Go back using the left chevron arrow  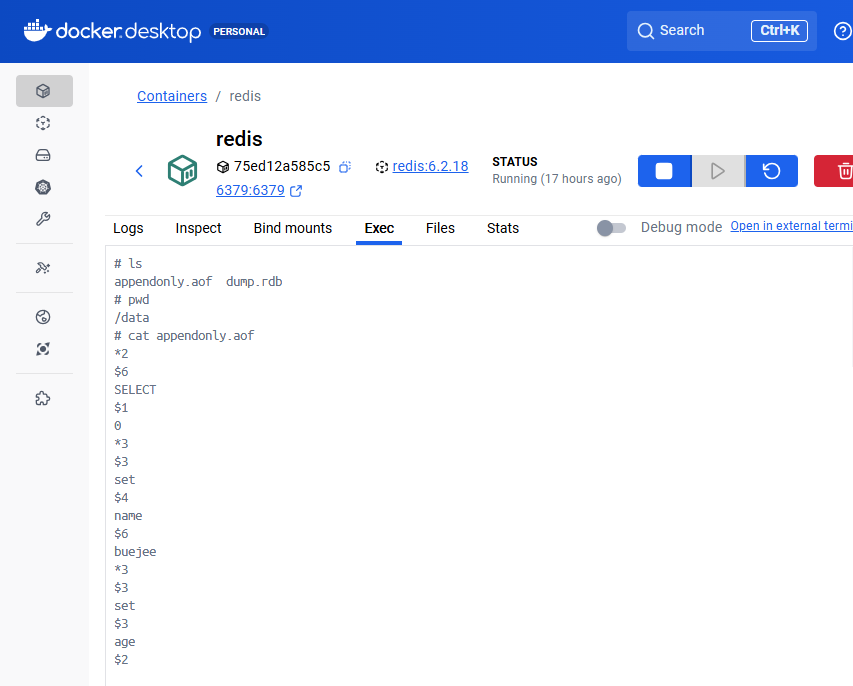[139, 171]
